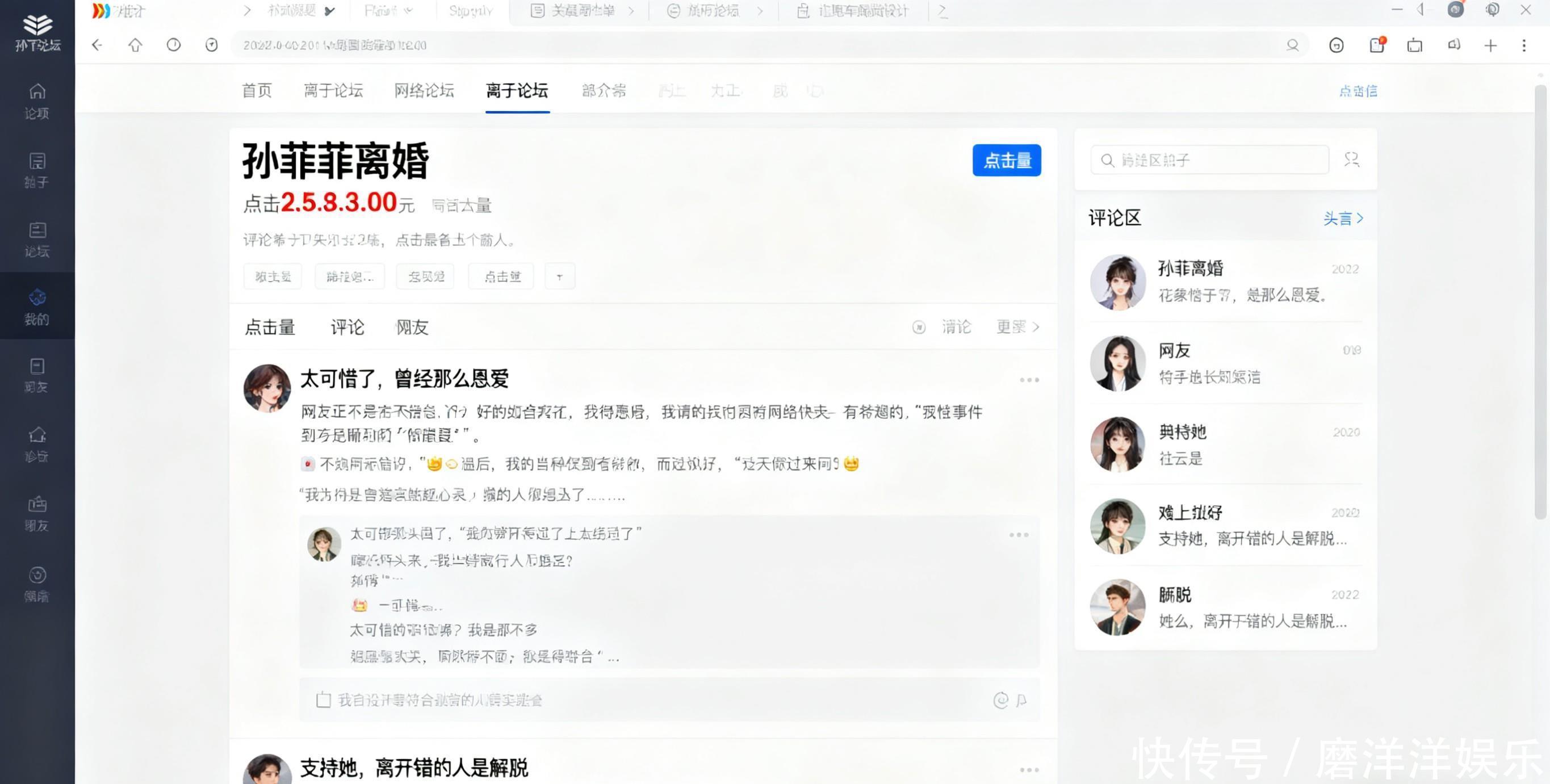Screen dimensions: 1550x784
Task: Open the second sidebar item with the document icon
Action: (x=37, y=170)
